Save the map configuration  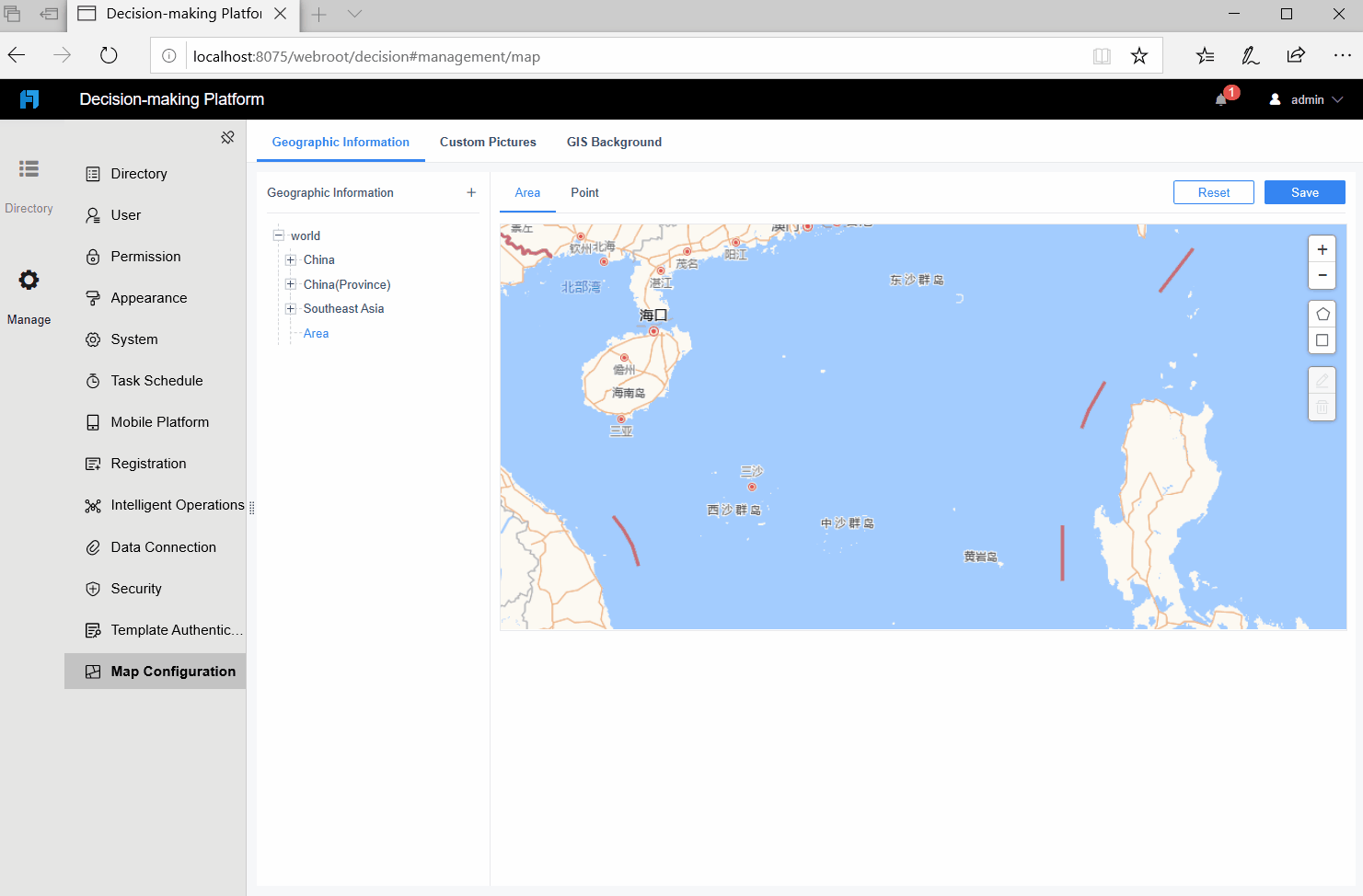tap(1304, 192)
